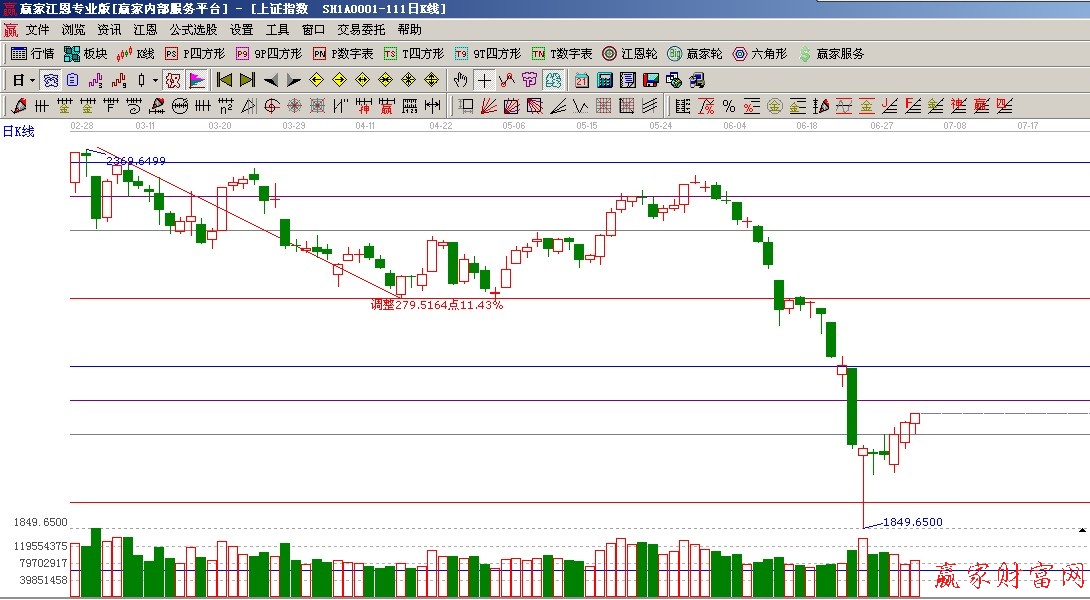This screenshot has height=600, width=1090.
Task: Select the percent sign drawing tool
Action: pos(728,106)
